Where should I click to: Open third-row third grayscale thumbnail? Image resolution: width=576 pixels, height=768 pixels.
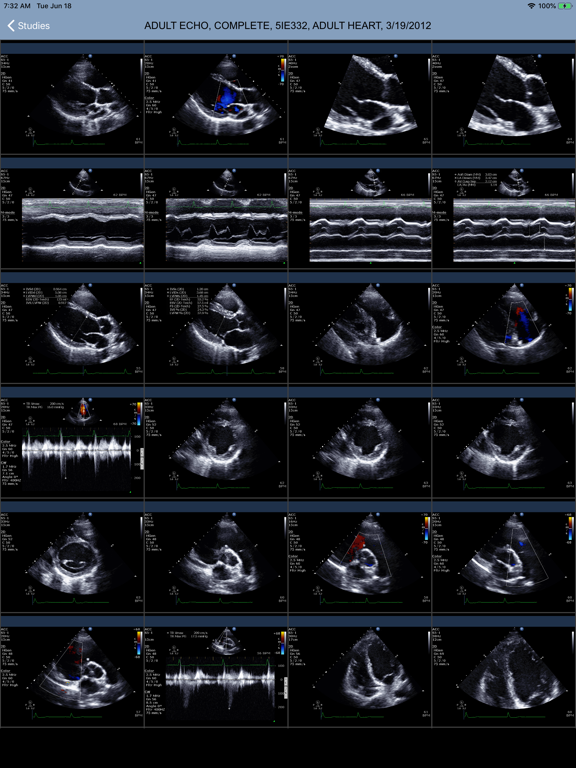(360, 328)
